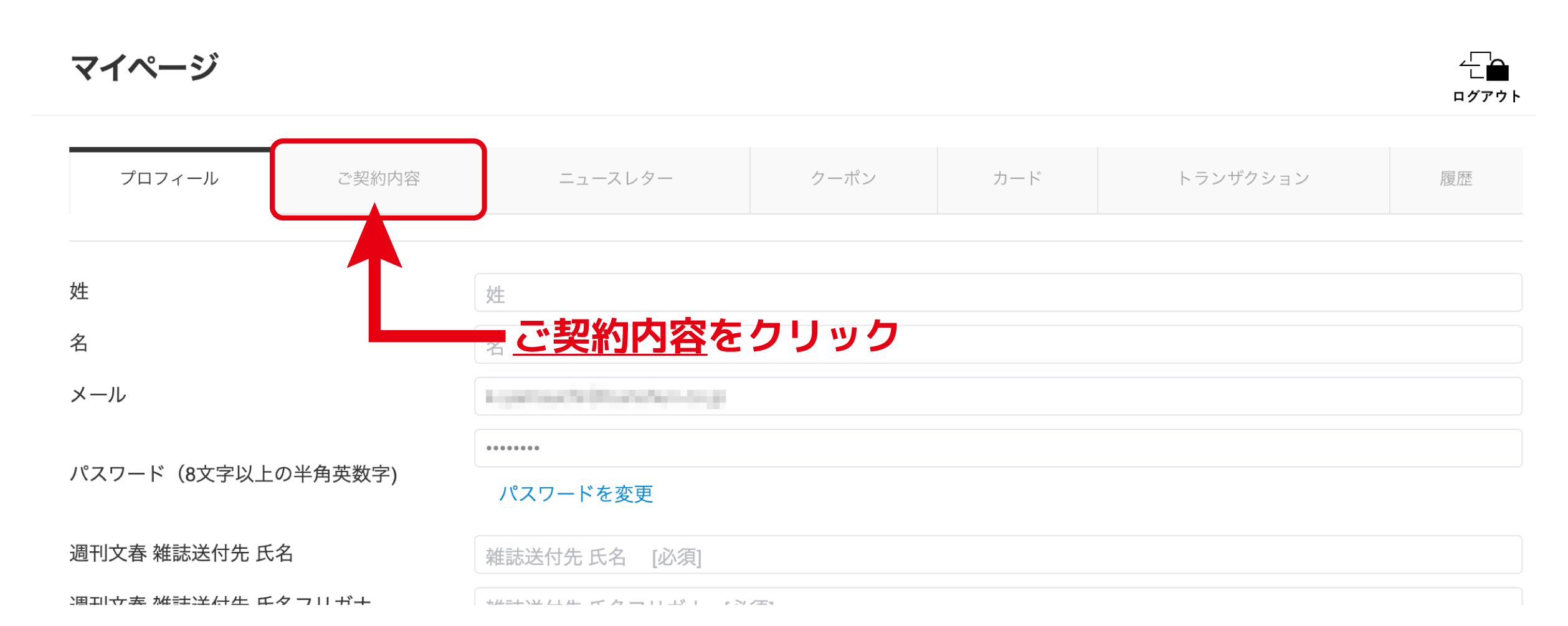Open the プロフィール tab
The image size is (1568, 626).
pos(170,181)
